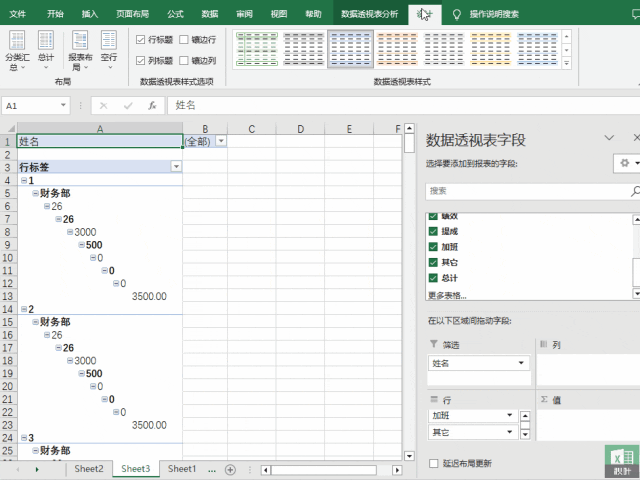Open the field list tools gear menu
This screenshot has height=480, width=640.
(627, 163)
